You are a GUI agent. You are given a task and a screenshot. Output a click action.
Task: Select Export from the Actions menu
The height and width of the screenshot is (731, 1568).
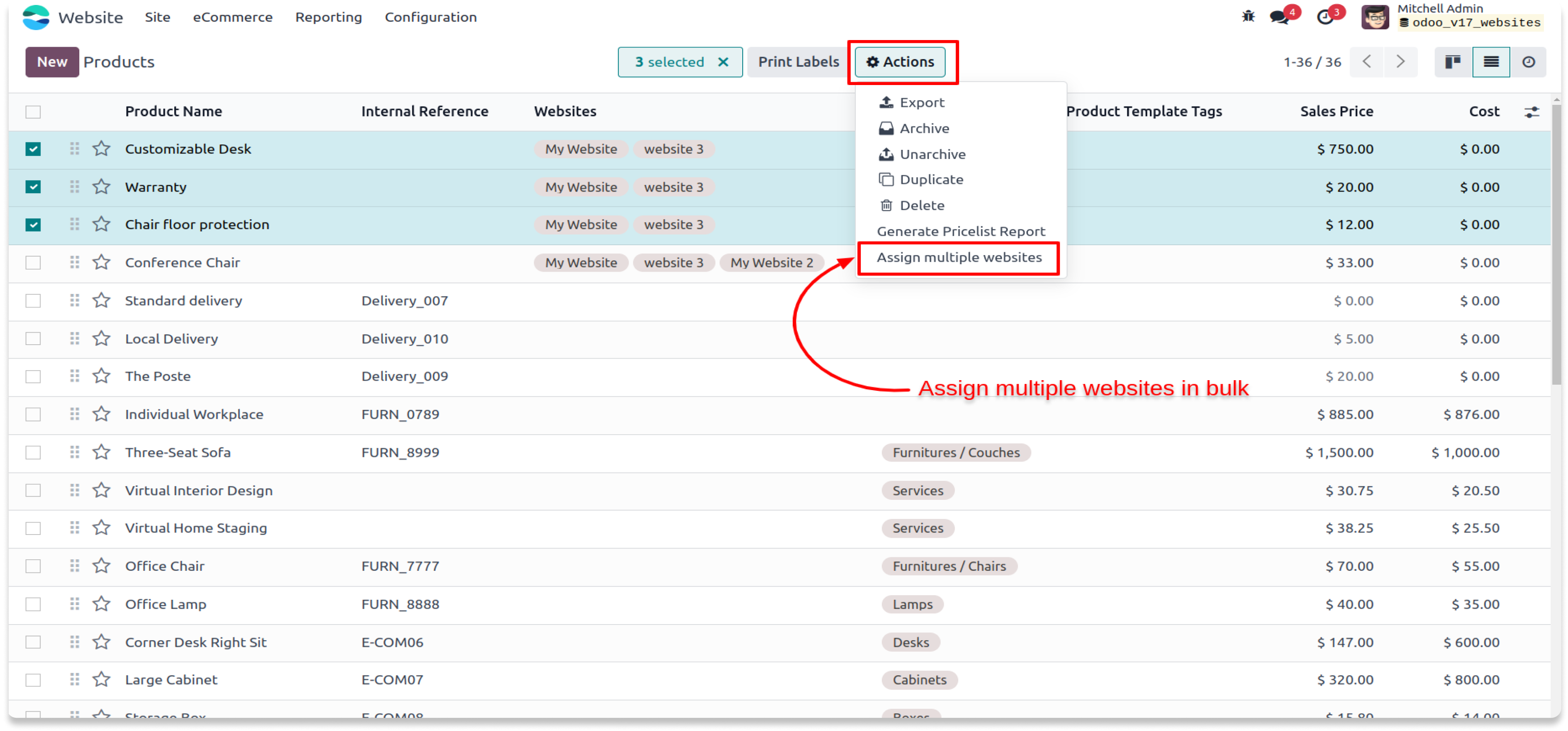[921, 103]
